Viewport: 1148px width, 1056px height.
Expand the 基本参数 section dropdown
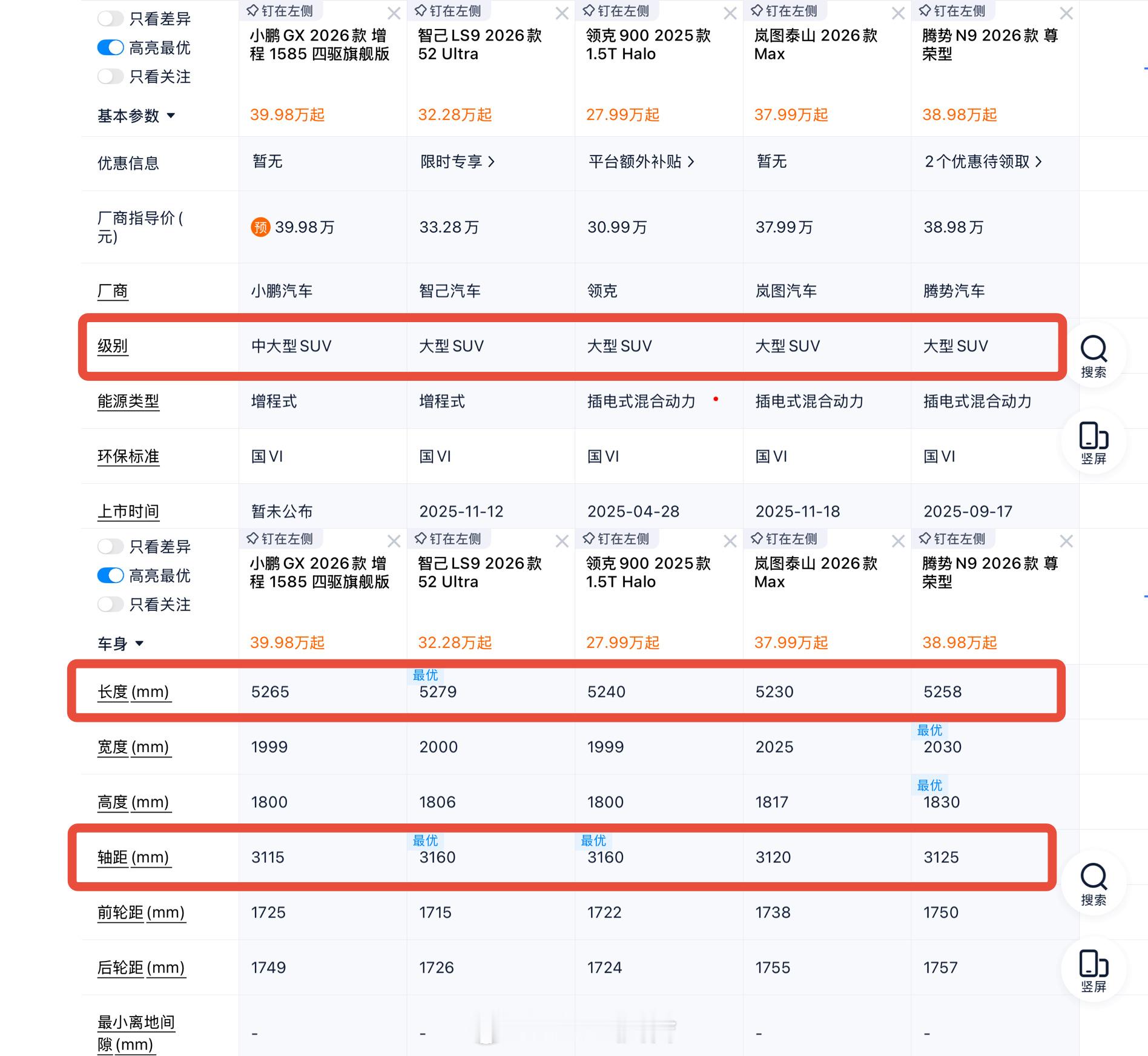[136, 116]
